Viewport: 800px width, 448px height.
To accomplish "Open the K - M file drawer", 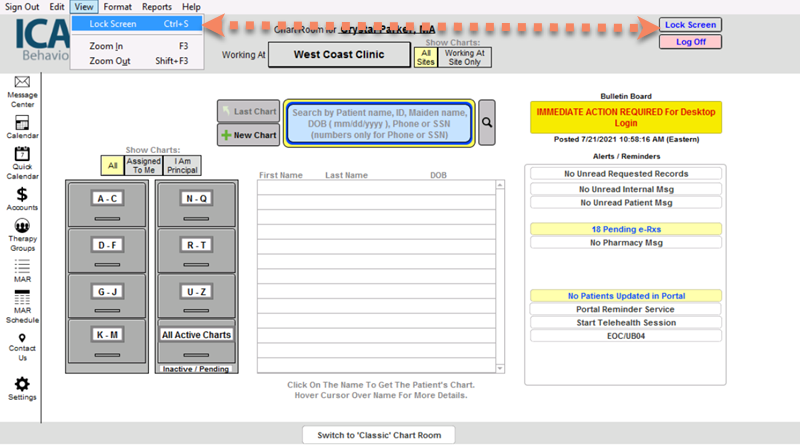I will [107, 341].
